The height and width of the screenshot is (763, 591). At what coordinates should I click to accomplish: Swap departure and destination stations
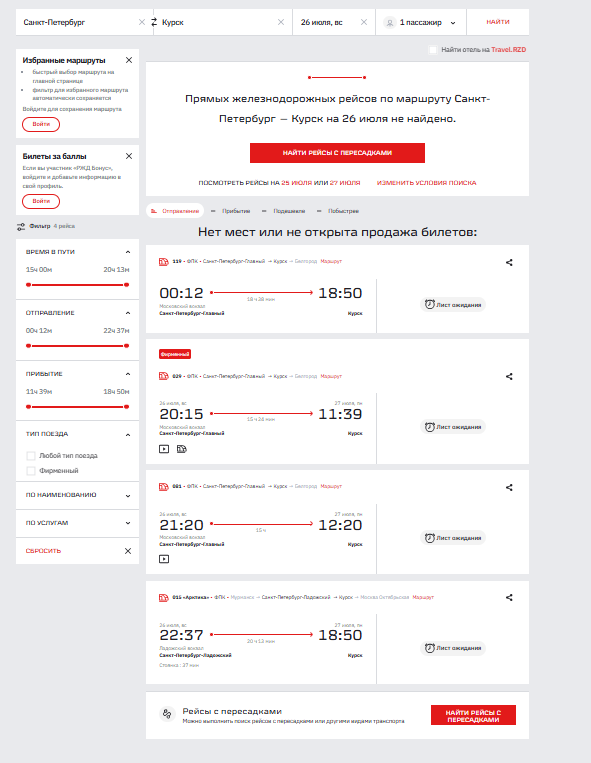coord(154,22)
